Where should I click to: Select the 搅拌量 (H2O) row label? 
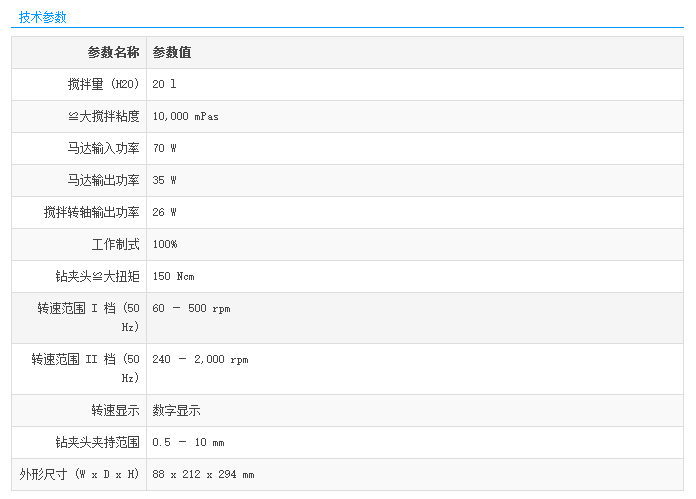click(x=96, y=84)
